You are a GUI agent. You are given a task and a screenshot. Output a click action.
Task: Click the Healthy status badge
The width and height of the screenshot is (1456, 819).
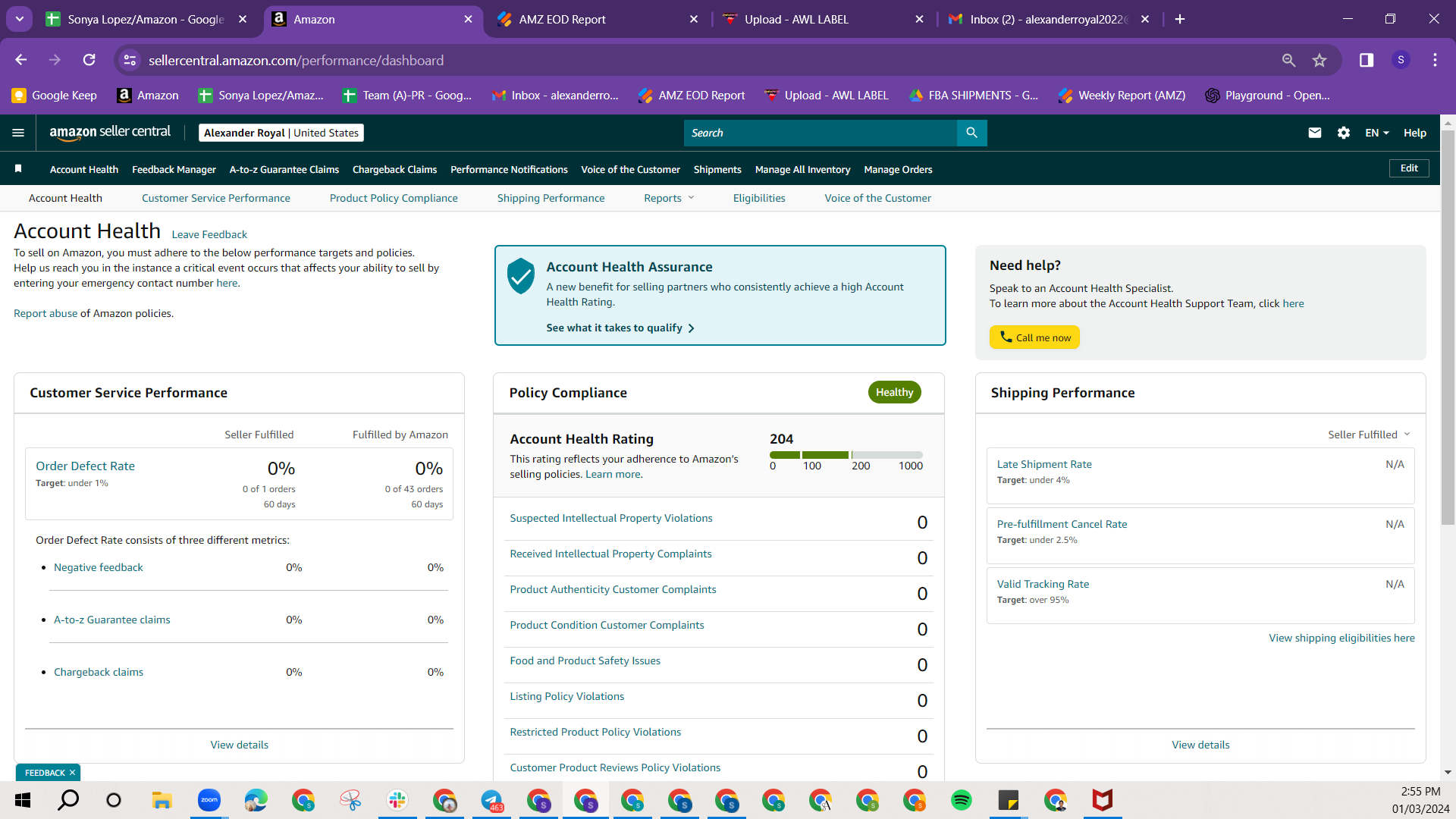(x=894, y=392)
